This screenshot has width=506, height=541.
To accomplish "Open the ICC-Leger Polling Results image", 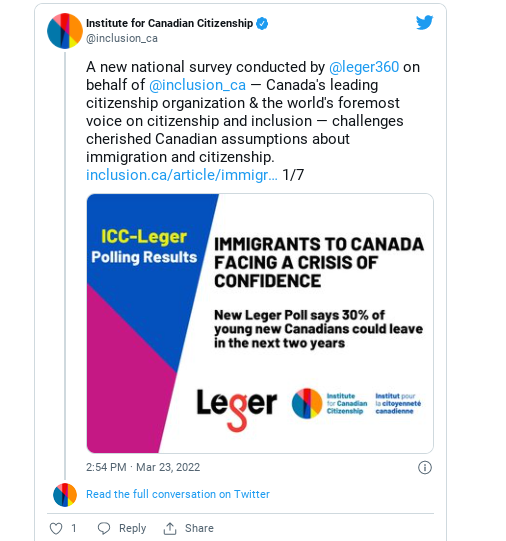I will tap(260, 323).
